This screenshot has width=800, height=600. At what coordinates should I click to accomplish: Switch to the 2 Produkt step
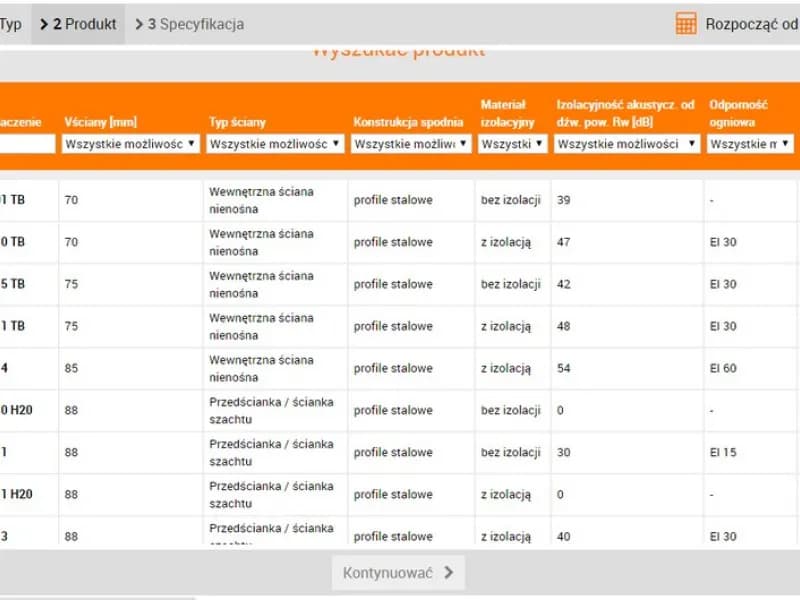pyautogui.click(x=77, y=23)
